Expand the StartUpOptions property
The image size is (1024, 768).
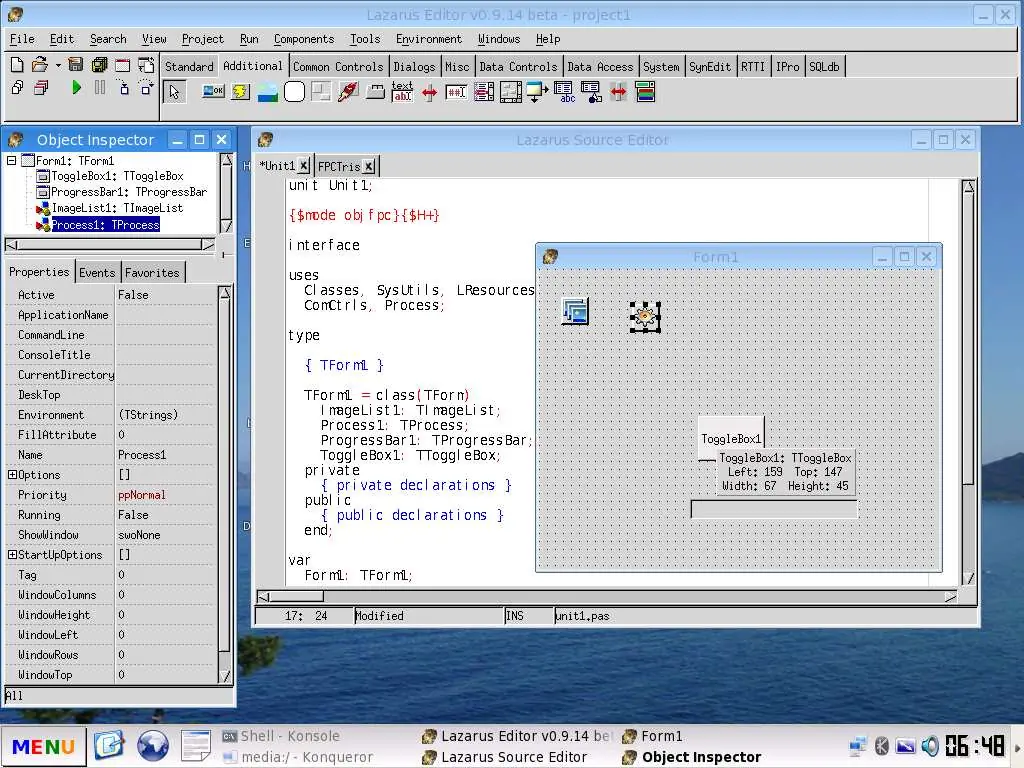pyautogui.click(x=12, y=554)
